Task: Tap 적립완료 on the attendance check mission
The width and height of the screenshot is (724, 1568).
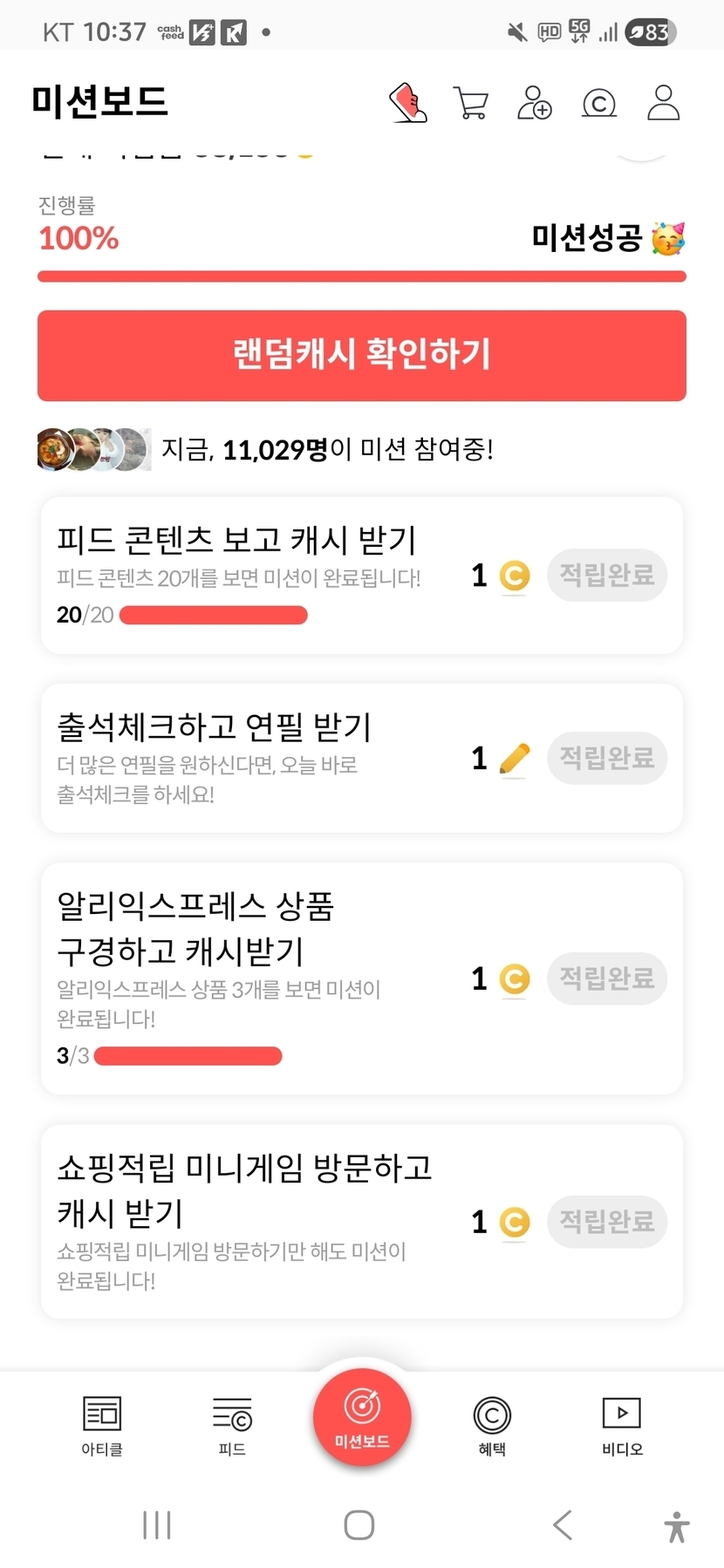Action: (607, 758)
